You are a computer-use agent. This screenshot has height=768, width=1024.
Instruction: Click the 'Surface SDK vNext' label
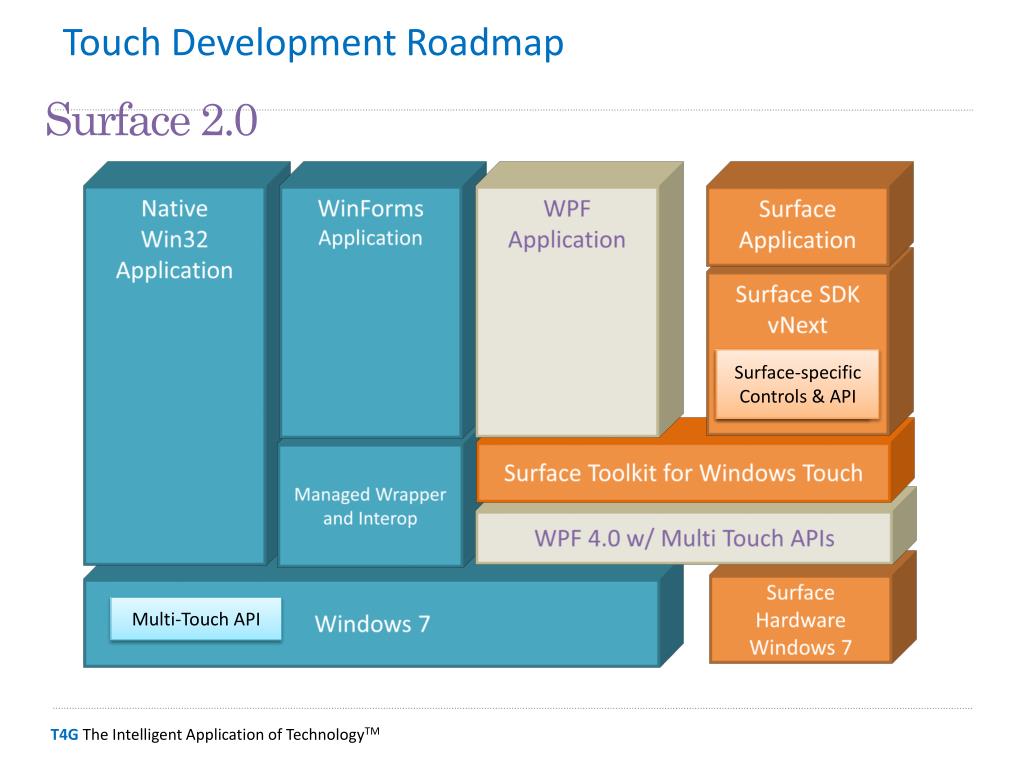(x=797, y=310)
